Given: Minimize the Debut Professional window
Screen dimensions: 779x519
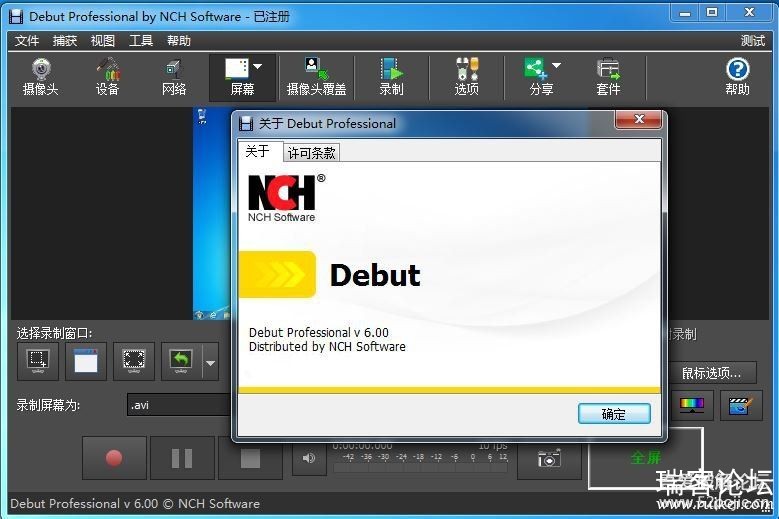Looking at the screenshot, I should [x=685, y=12].
